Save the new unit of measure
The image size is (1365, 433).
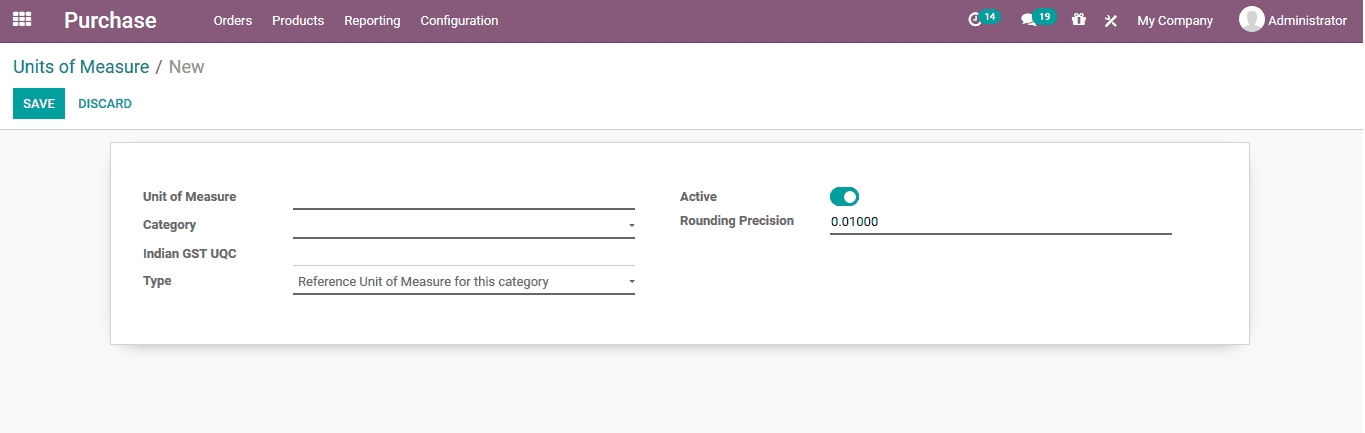[x=39, y=104]
